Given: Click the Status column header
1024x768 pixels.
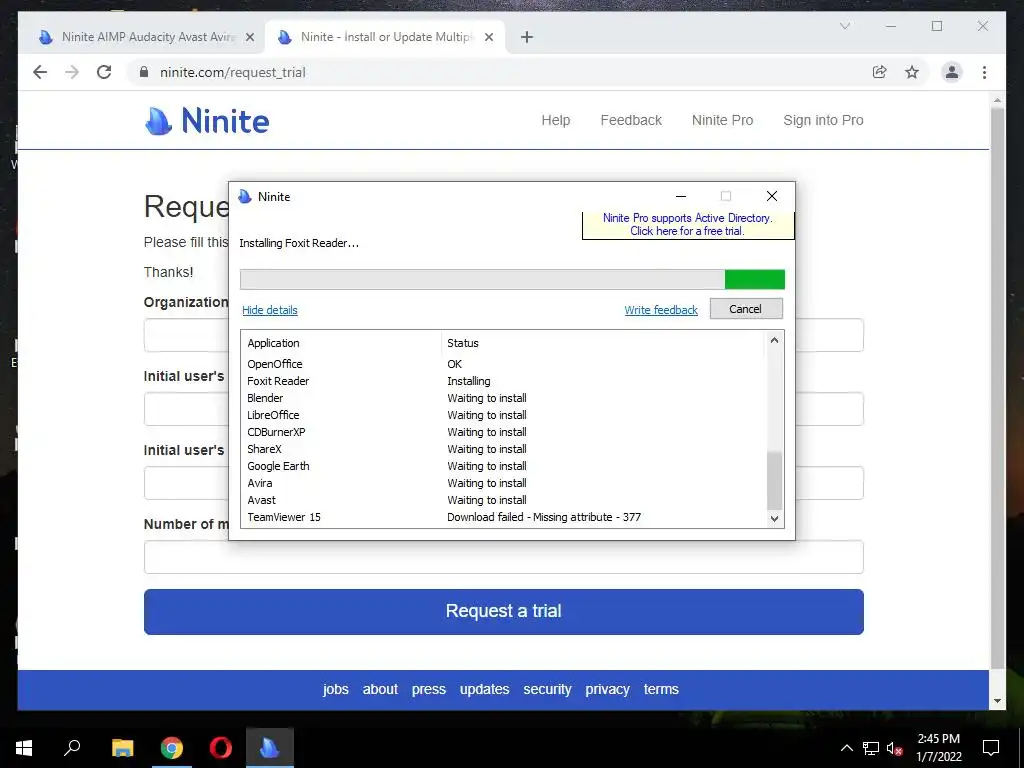Looking at the screenshot, I should (462, 343).
